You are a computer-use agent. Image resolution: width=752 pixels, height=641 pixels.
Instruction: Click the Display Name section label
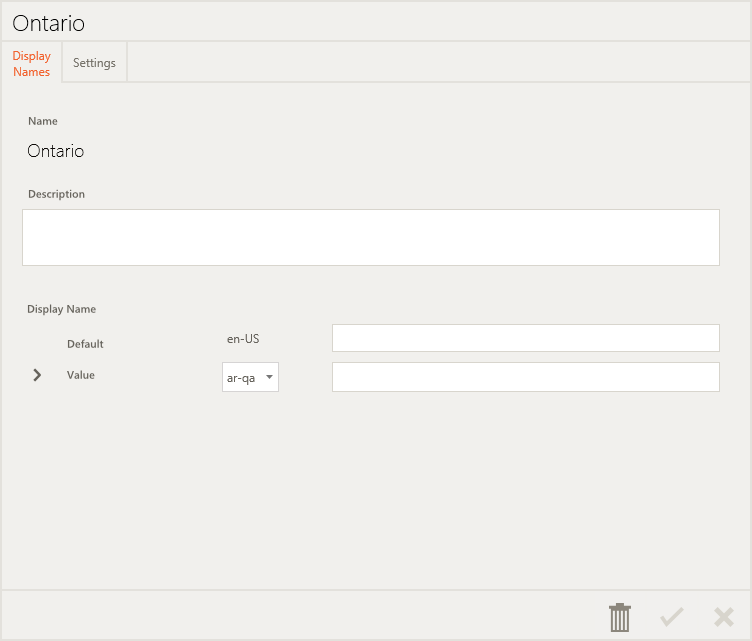pos(61,309)
